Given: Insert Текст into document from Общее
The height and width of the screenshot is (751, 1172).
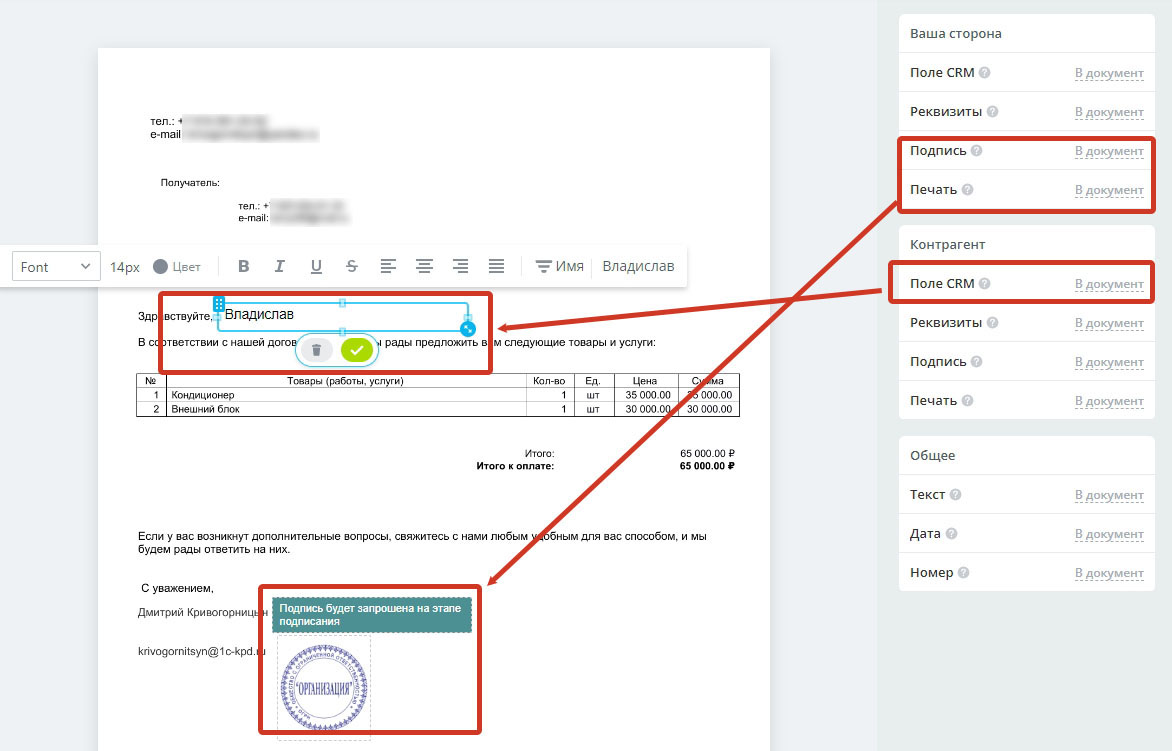Looking at the screenshot, I should (1109, 495).
